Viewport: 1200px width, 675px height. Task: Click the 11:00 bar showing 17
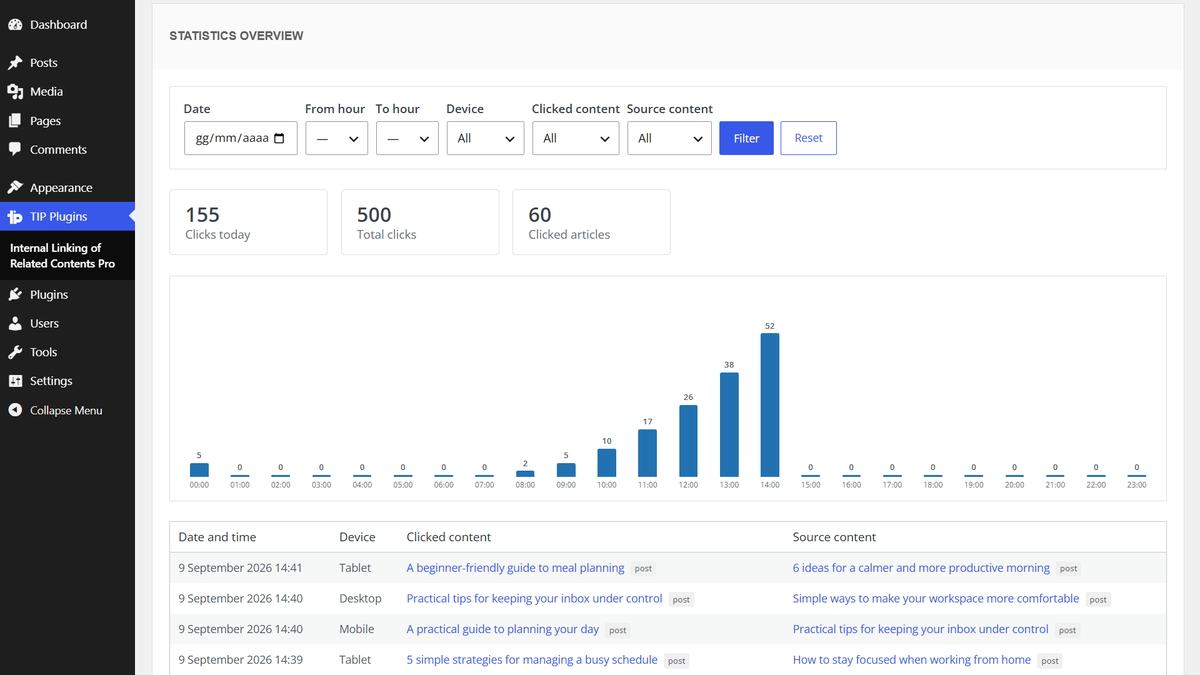[647, 453]
